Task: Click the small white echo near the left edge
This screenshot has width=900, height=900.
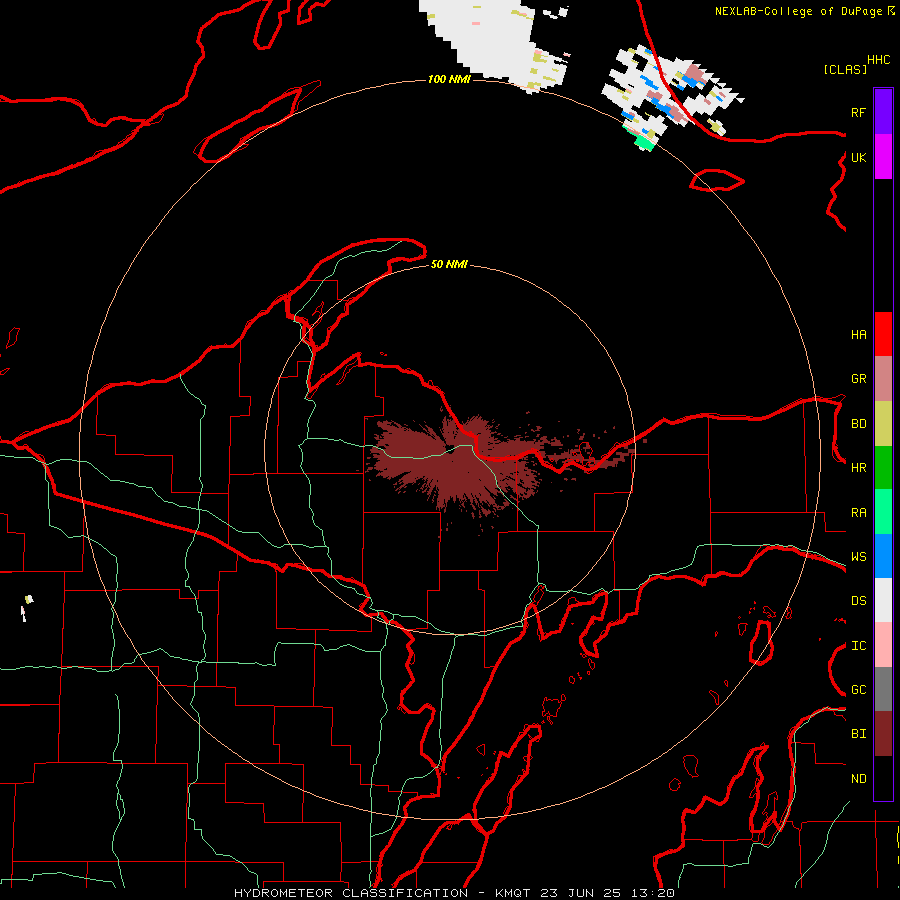Action: [x=26, y=607]
